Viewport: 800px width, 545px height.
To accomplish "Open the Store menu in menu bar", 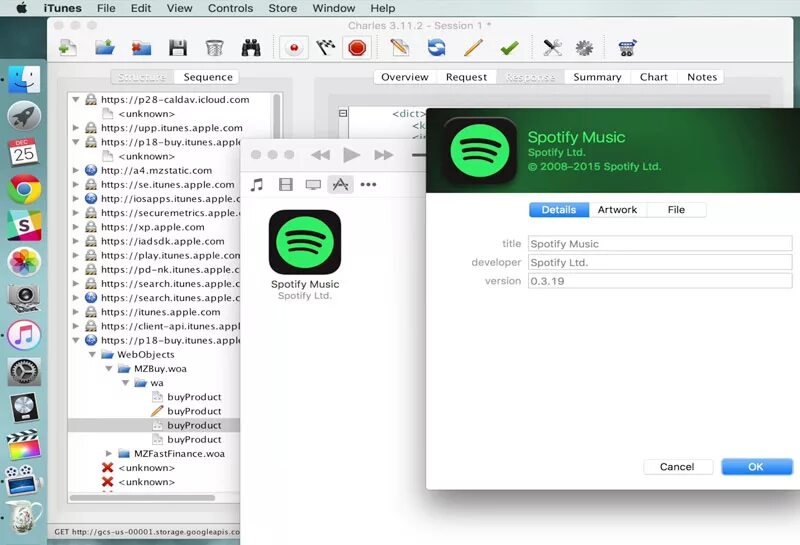I will pos(283,8).
